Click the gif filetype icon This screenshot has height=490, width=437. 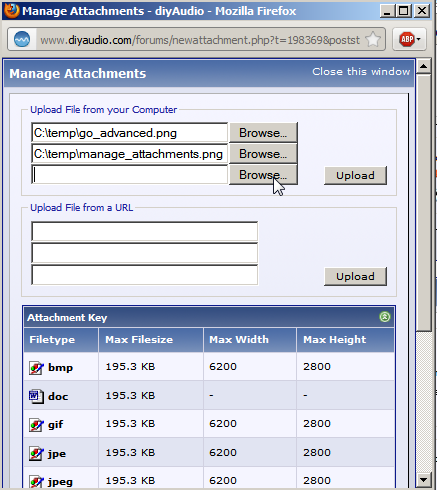click(x=36, y=425)
